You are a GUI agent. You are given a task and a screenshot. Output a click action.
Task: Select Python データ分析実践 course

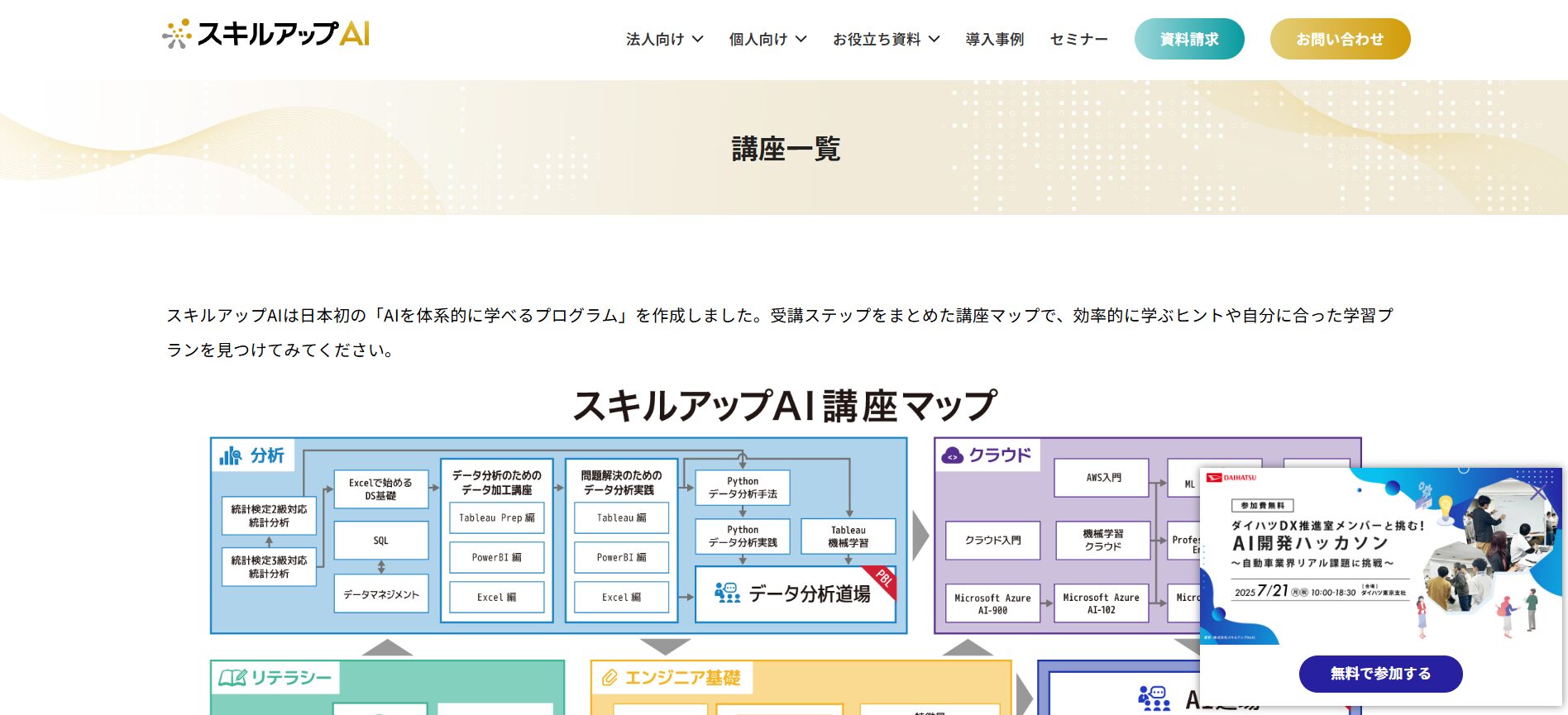tap(743, 536)
